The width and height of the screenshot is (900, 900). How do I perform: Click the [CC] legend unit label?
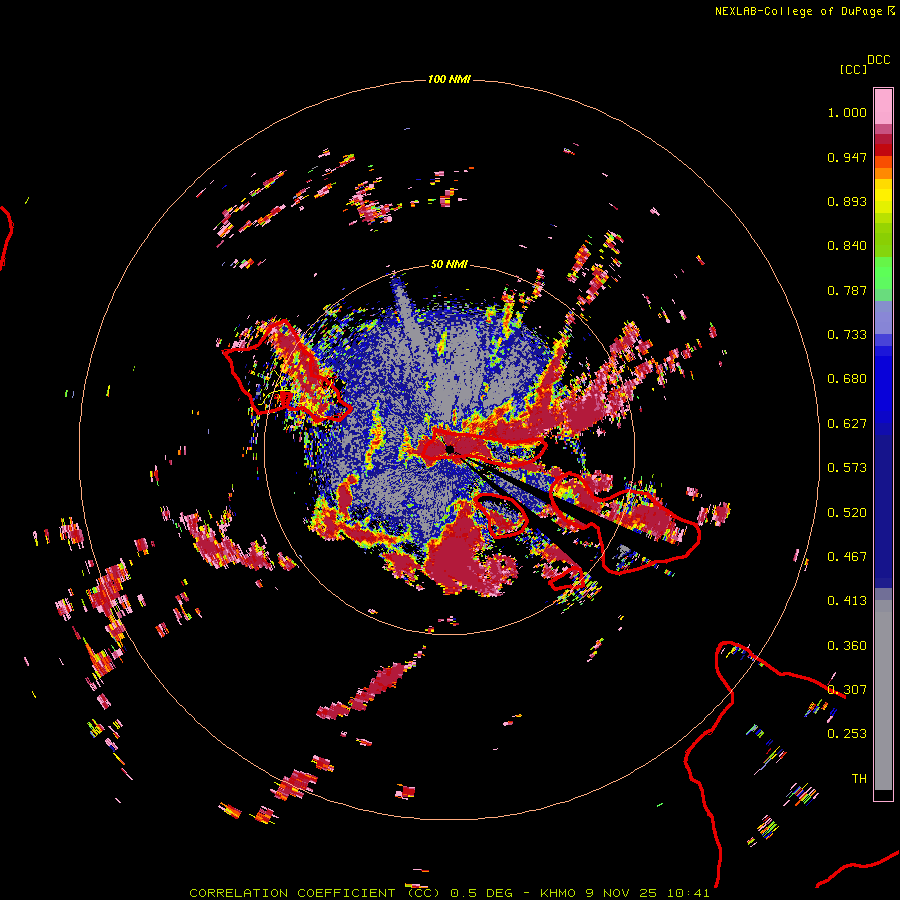(x=853, y=69)
